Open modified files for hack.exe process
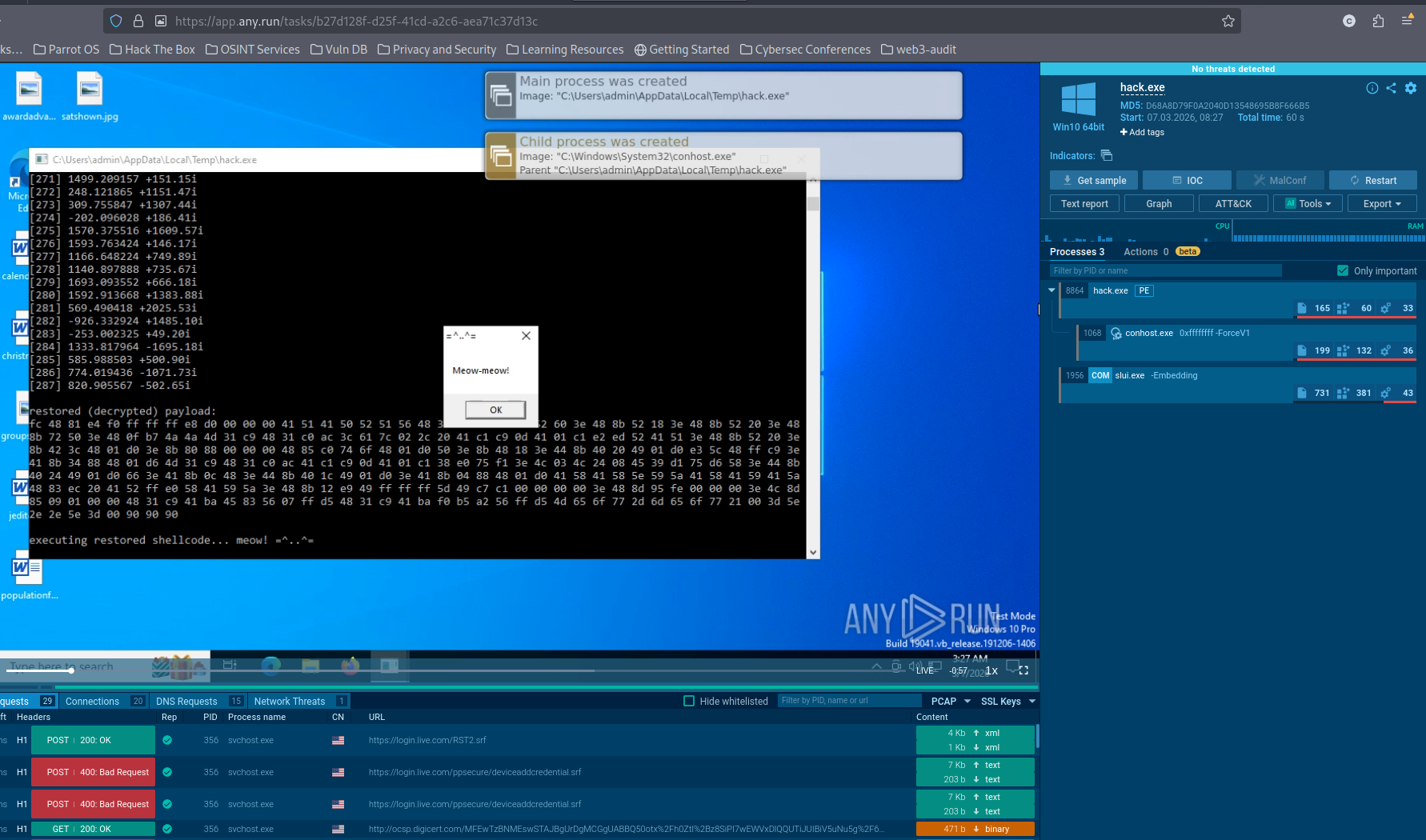Image resolution: width=1426 pixels, height=840 pixels. pos(1303,308)
